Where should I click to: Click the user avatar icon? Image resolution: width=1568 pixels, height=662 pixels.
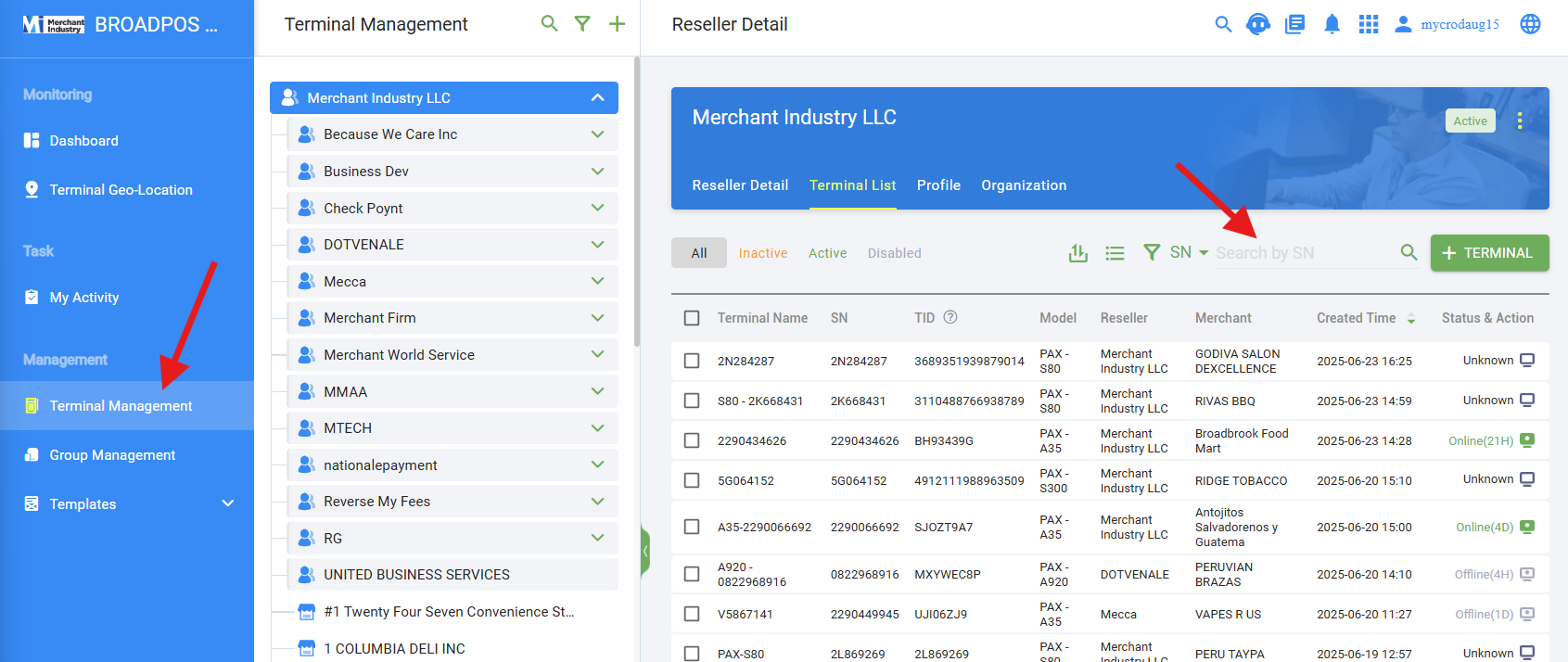tap(1403, 24)
